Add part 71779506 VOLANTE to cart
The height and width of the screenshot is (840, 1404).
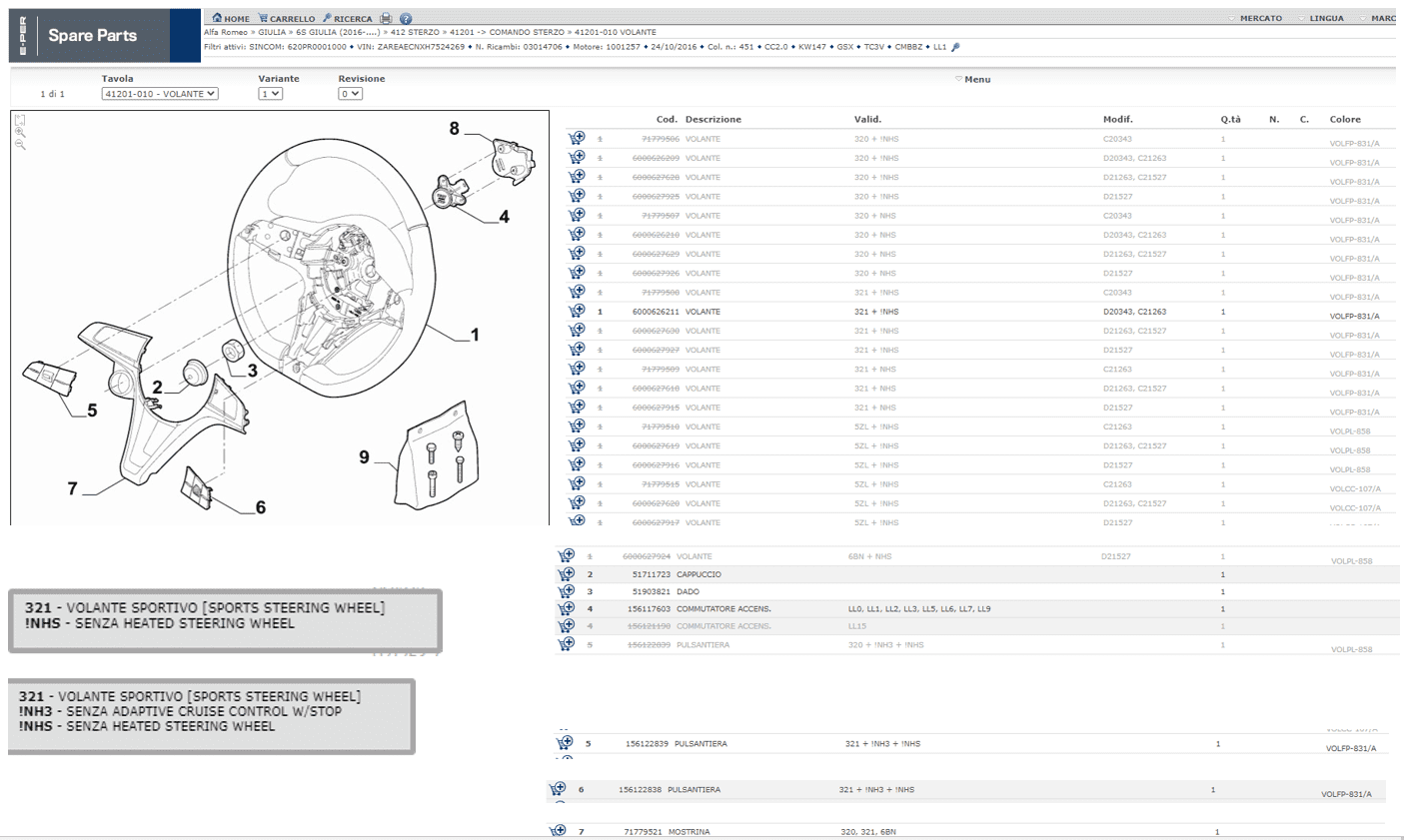click(x=577, y=139)
